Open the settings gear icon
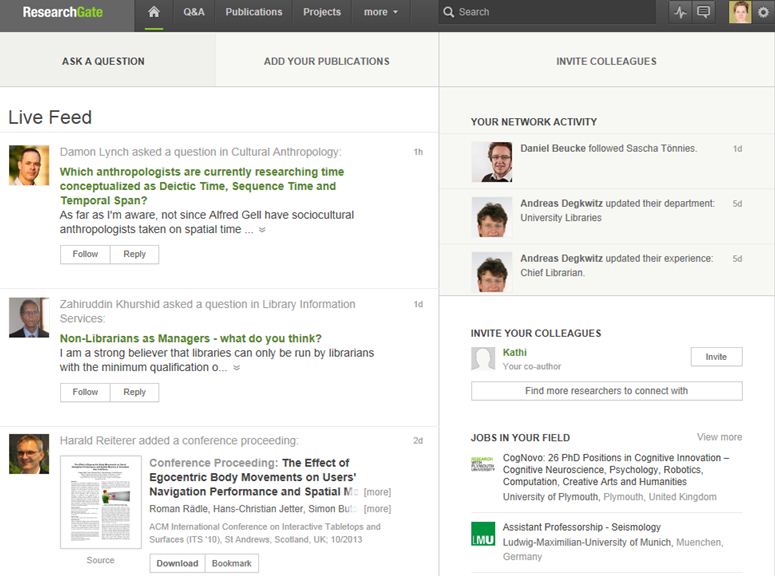Viewport: 775px width, 579px height. point(763,12)
